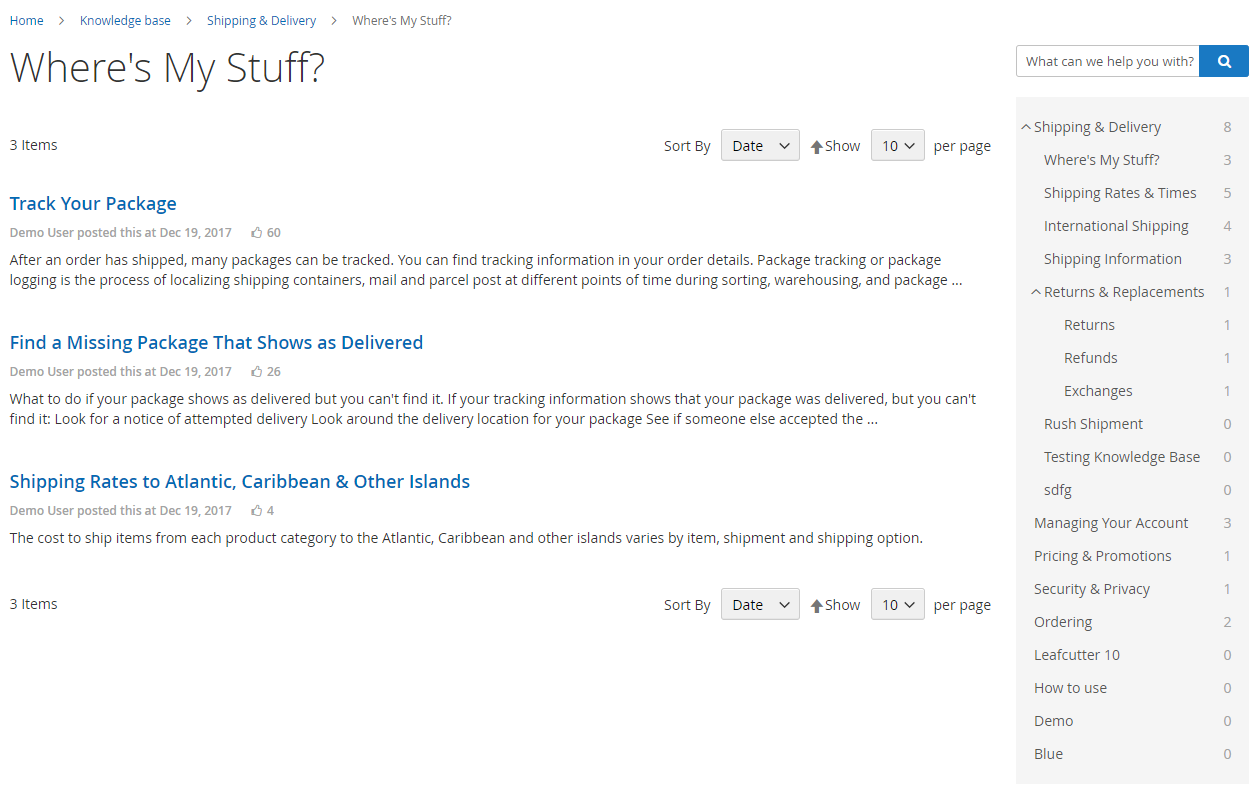The height and width of the screenshot is (795, 1260).
Task: Click the thumbs-up icon showing 4 likes
Action: pyautogui.click(x=257, y=511)
